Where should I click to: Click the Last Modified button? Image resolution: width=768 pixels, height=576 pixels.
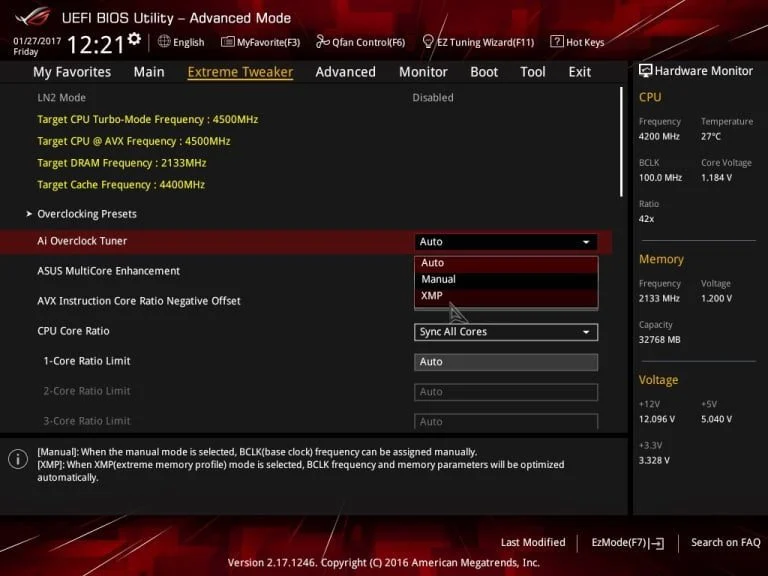pyautogui.click(x=532, y=542)
